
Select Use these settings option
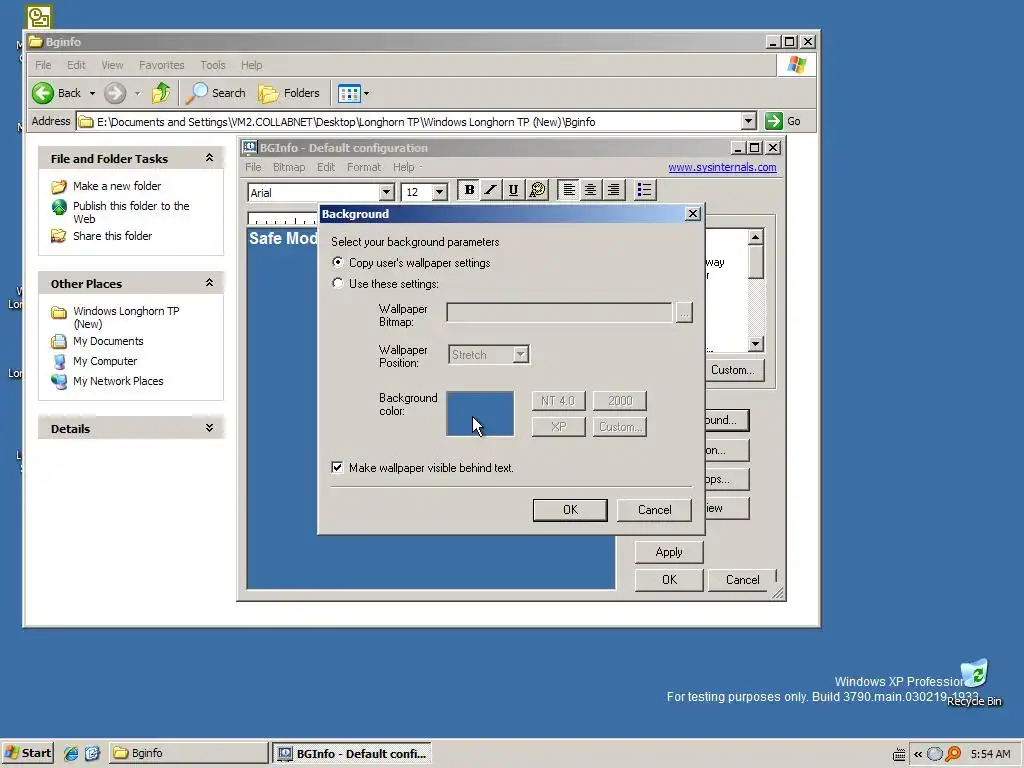point(338,283)
